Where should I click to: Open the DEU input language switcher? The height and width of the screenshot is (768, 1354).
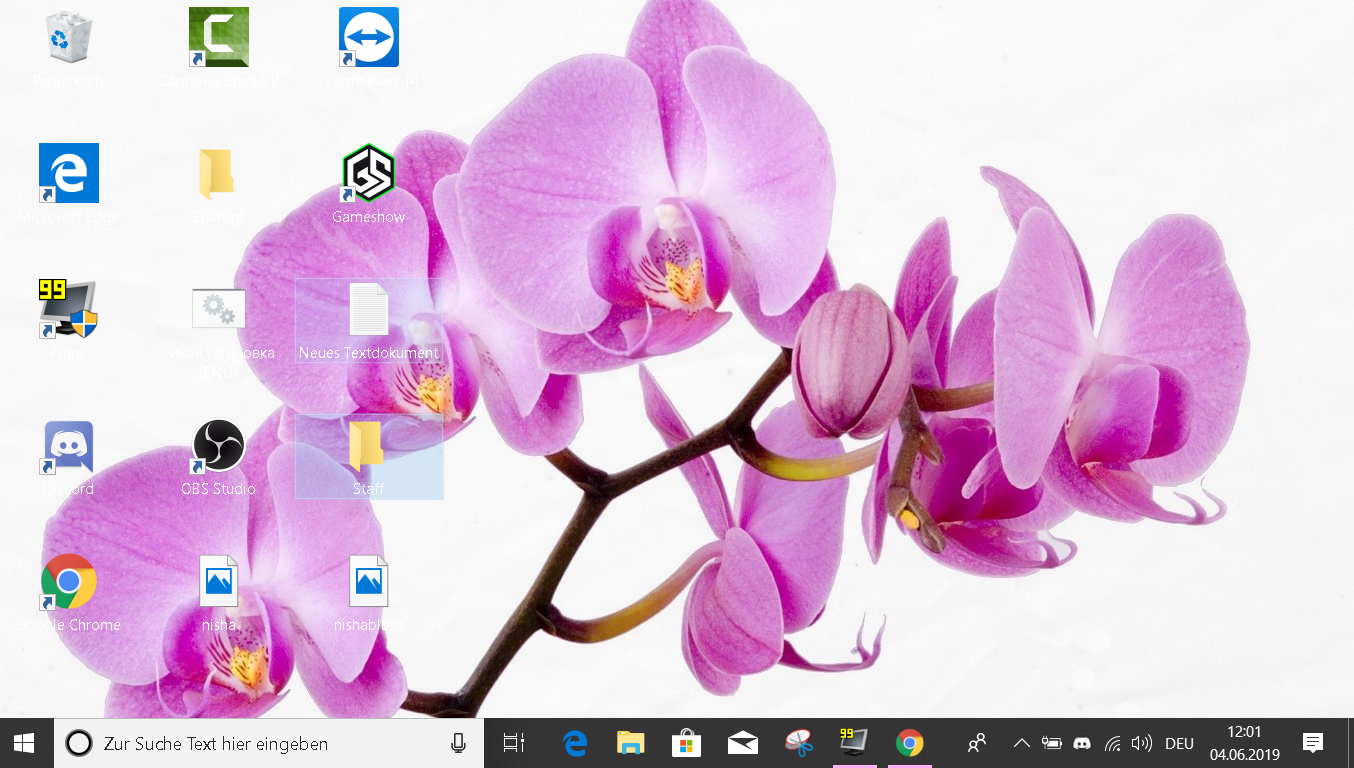[x=1179, y=743]
